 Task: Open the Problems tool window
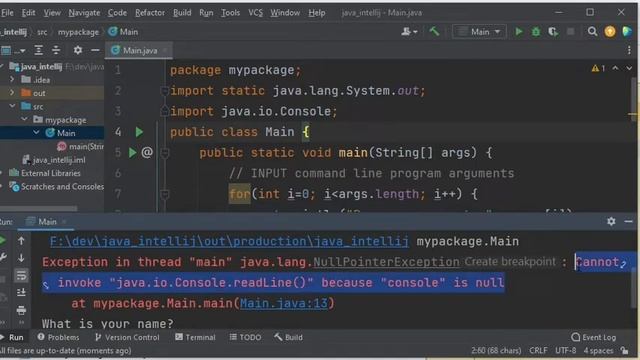coord(58,337)
